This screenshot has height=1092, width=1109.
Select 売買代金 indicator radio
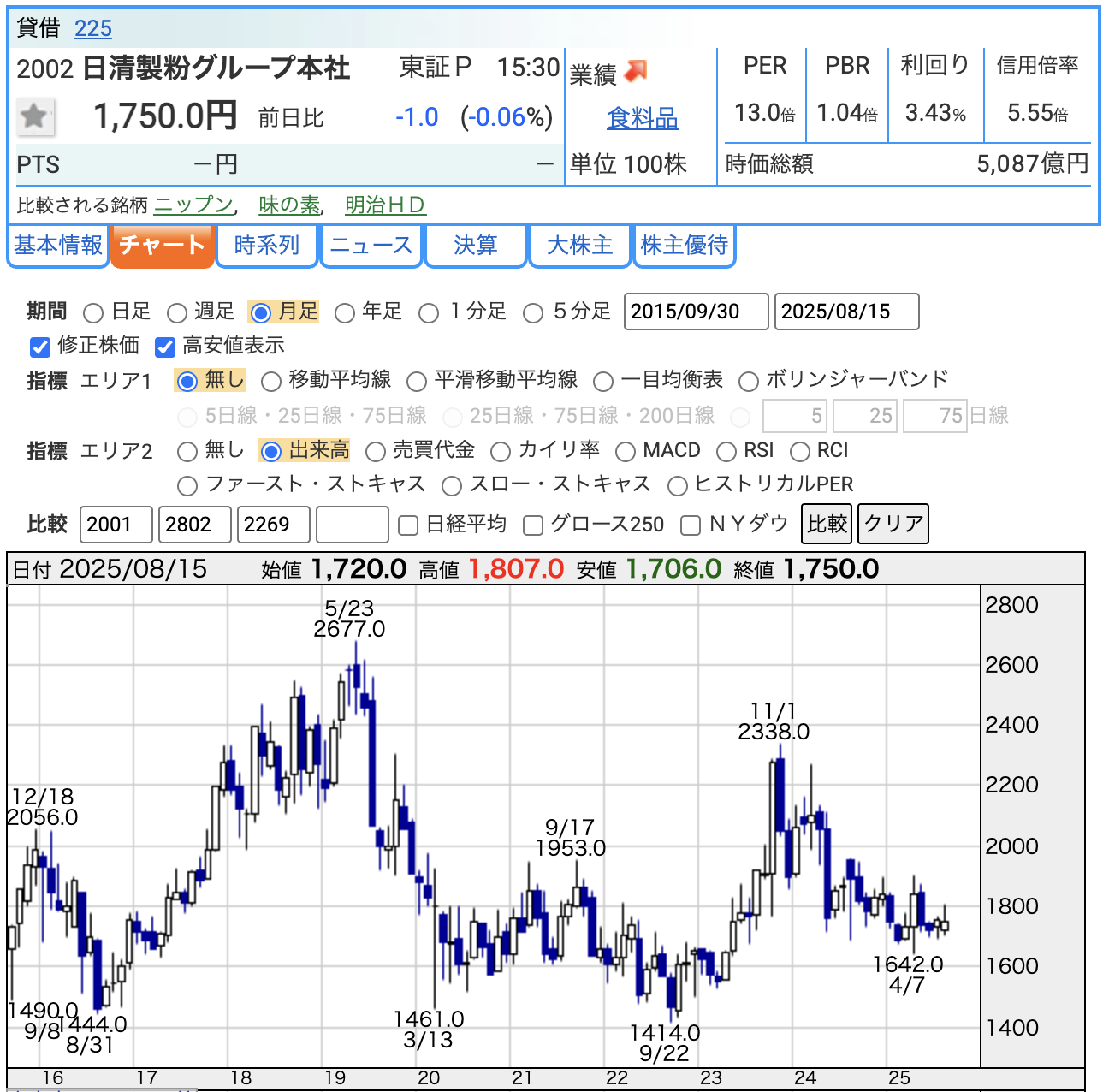(x=375, y=451)
